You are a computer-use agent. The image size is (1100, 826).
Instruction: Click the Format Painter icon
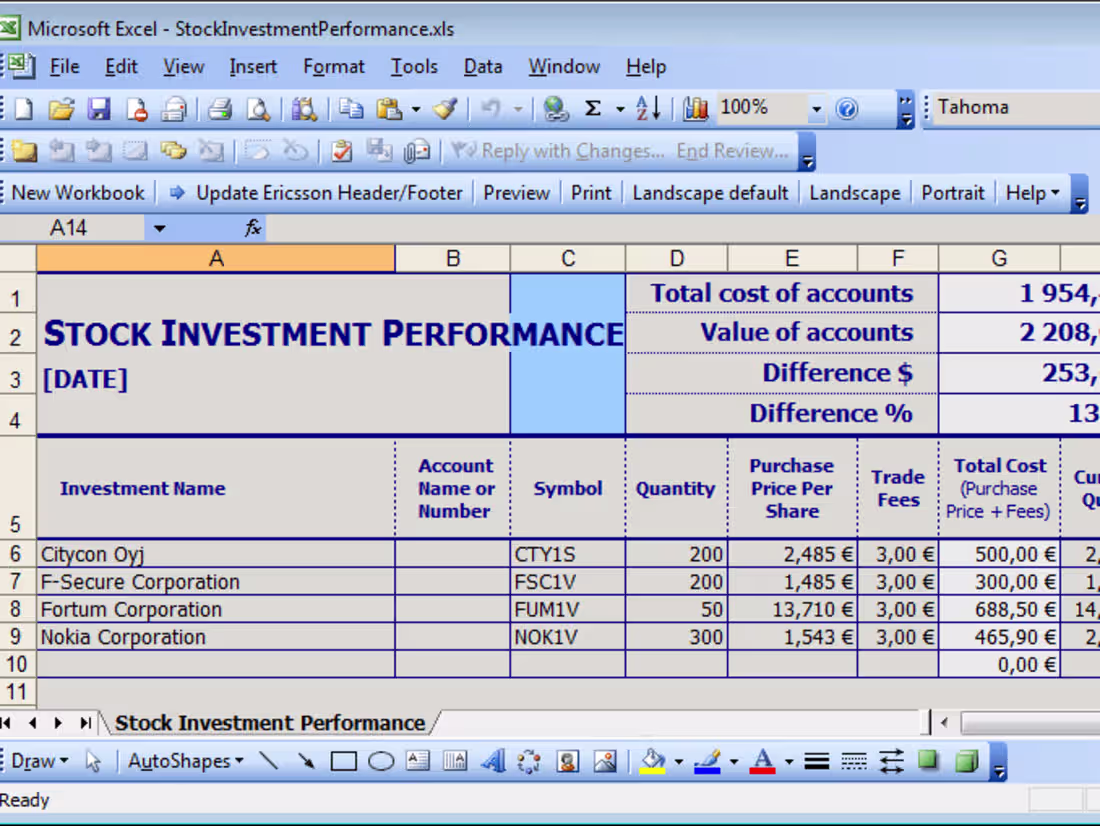click(444, 108)
